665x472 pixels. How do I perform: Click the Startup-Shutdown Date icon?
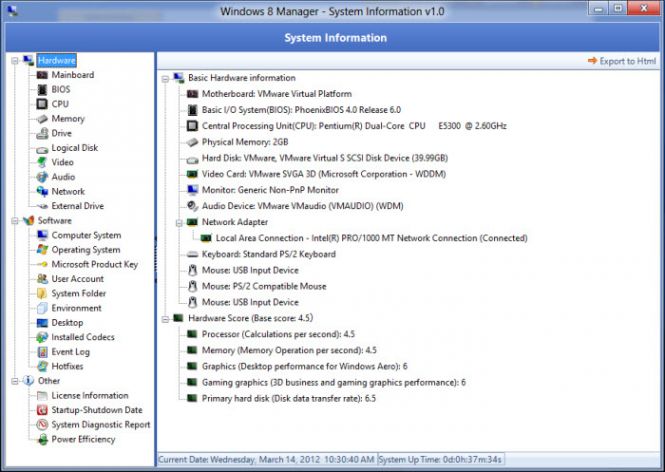pyautogui.click(x=42, y=410)
